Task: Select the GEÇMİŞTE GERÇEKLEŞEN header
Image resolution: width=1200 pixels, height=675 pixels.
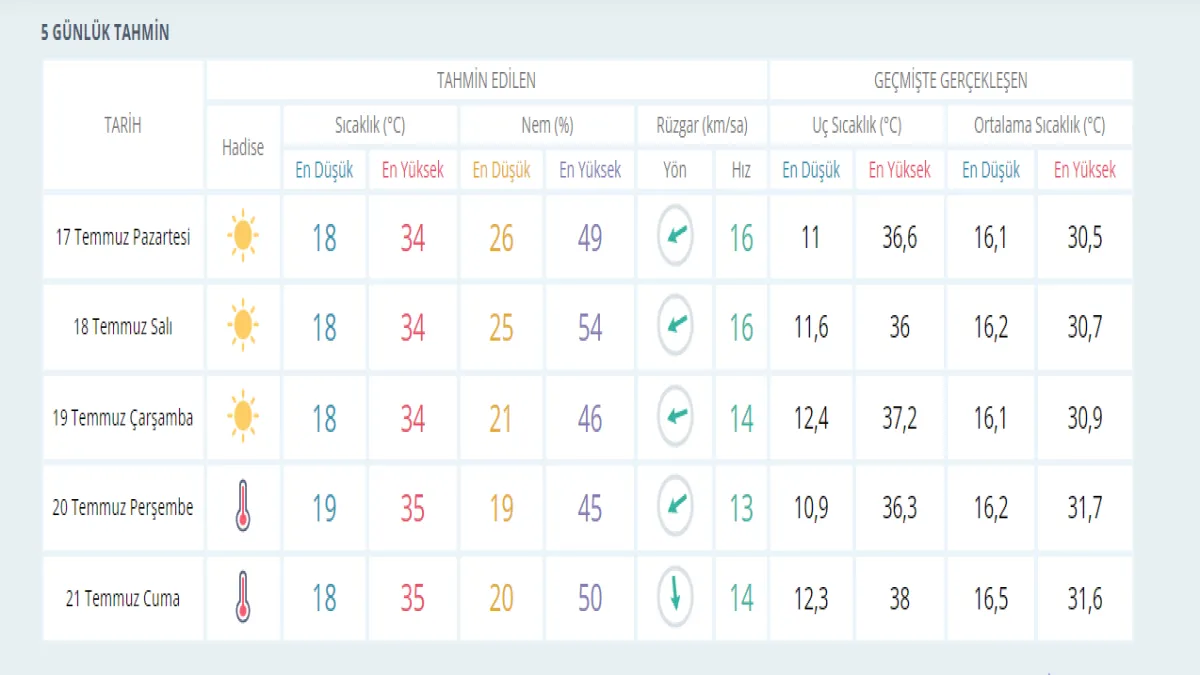Action: [x=950, y=81]
